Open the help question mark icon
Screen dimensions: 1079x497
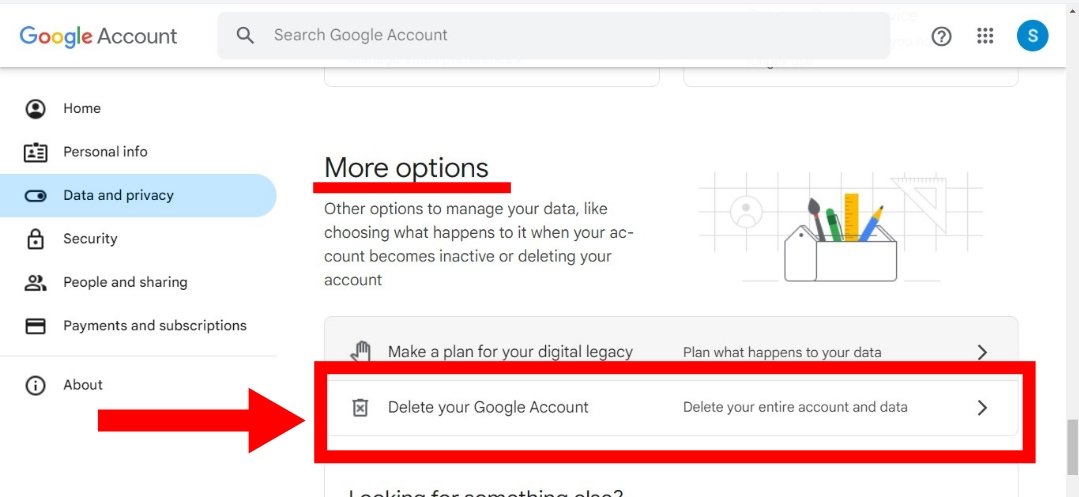click(x=941, y=36)
